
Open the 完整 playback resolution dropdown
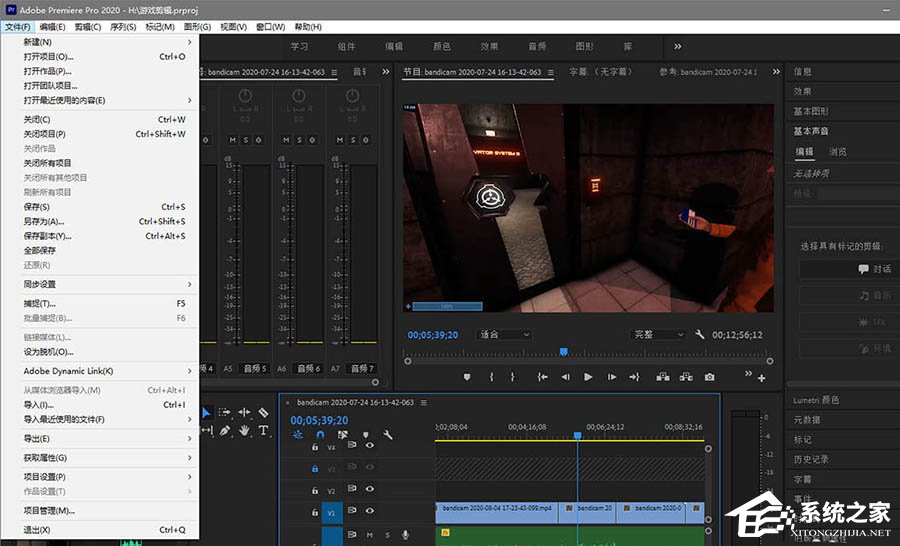point(659,335)
